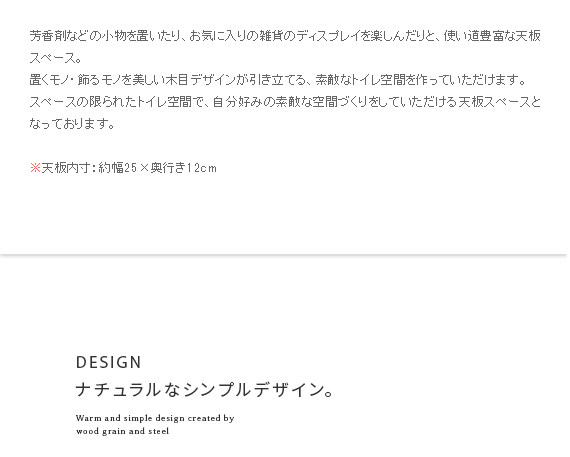Click the 'wood grain and steel' subtitle line
Image resolution: width=570 pixels, height=457 pixels.
point(123,431)
